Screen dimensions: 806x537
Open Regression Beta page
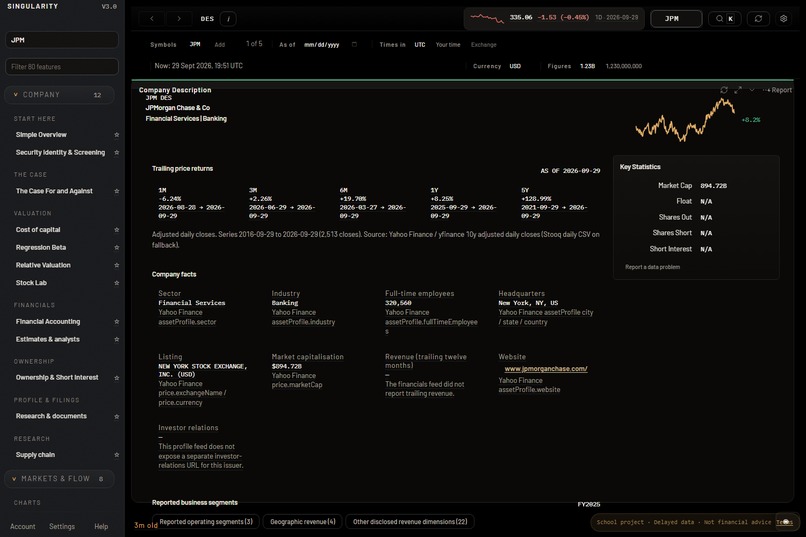coord(41,248)
